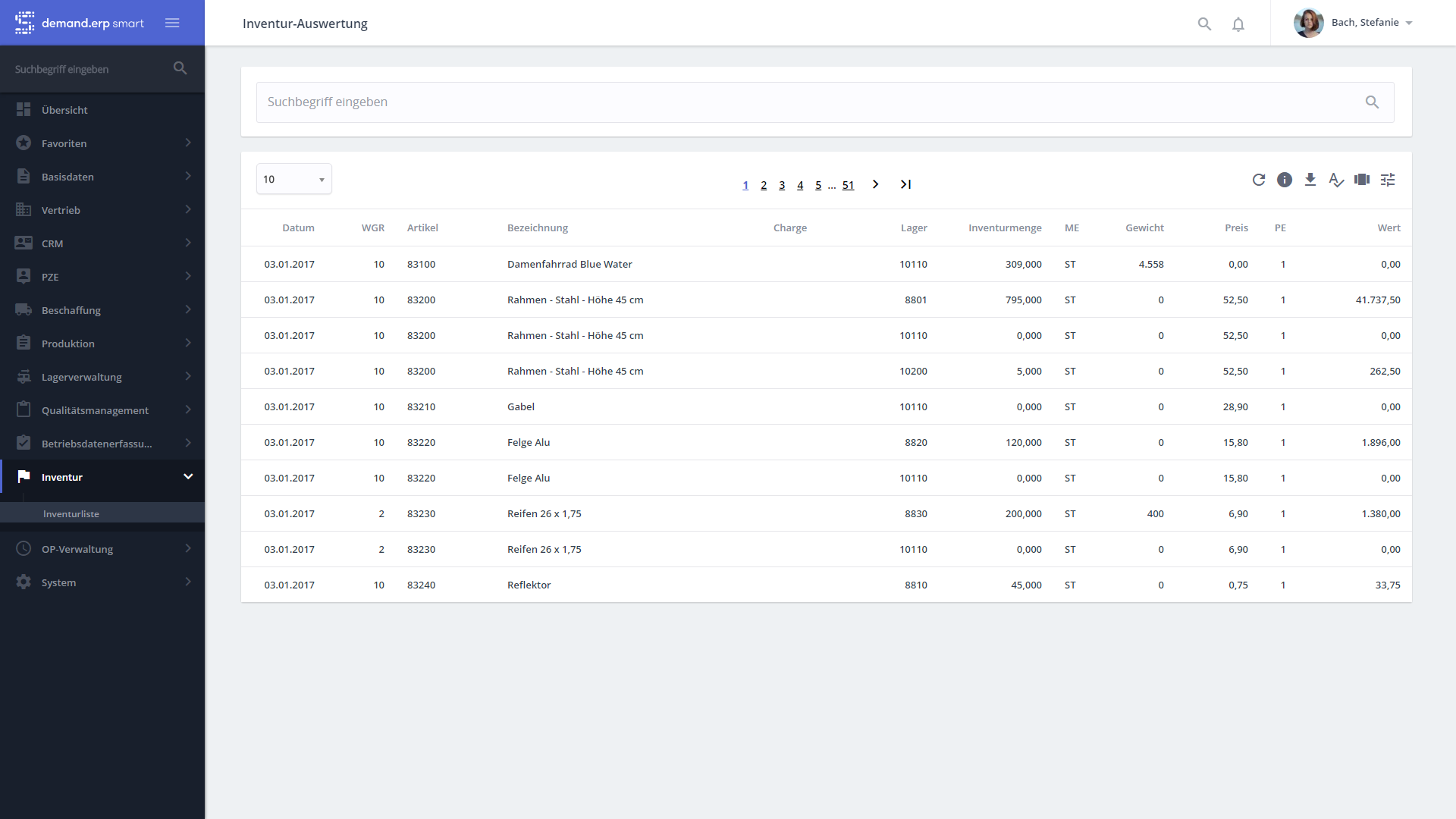Image resolution: width=1456 pixels, height=819 pixels.
Task: Open rows-per-page dropdown showing 10
Action: pyautogui.click(x=294, y=179)
